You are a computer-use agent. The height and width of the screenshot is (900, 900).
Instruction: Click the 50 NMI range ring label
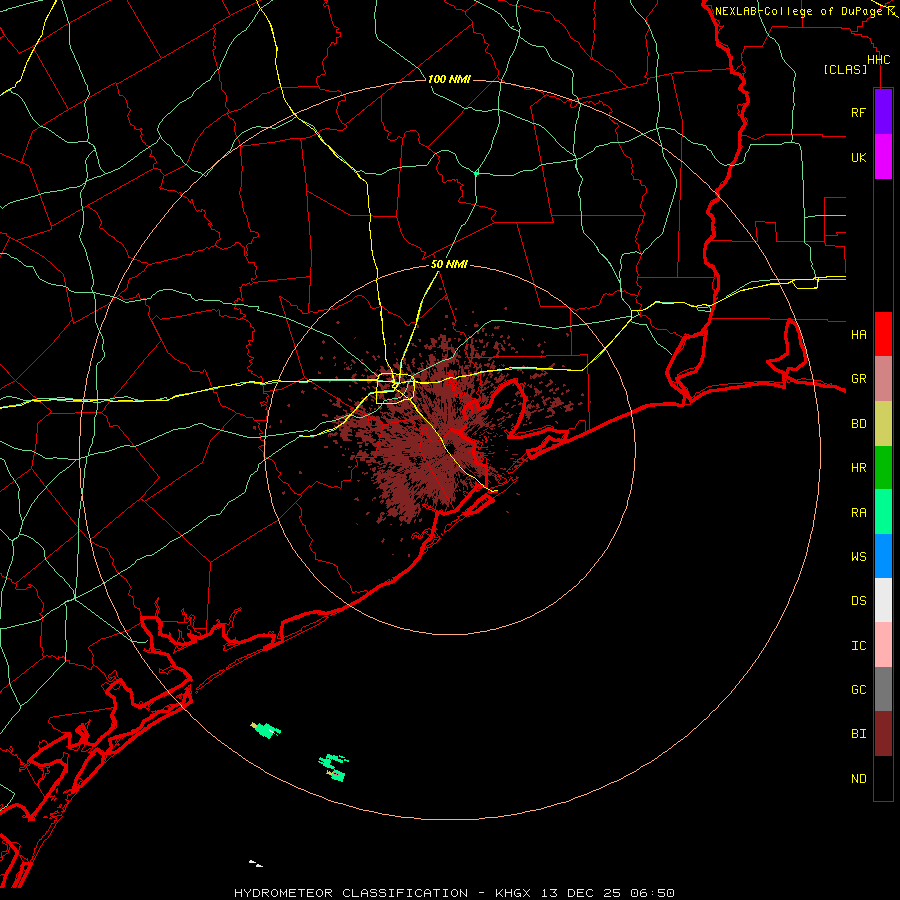click(x=449, y=264)
